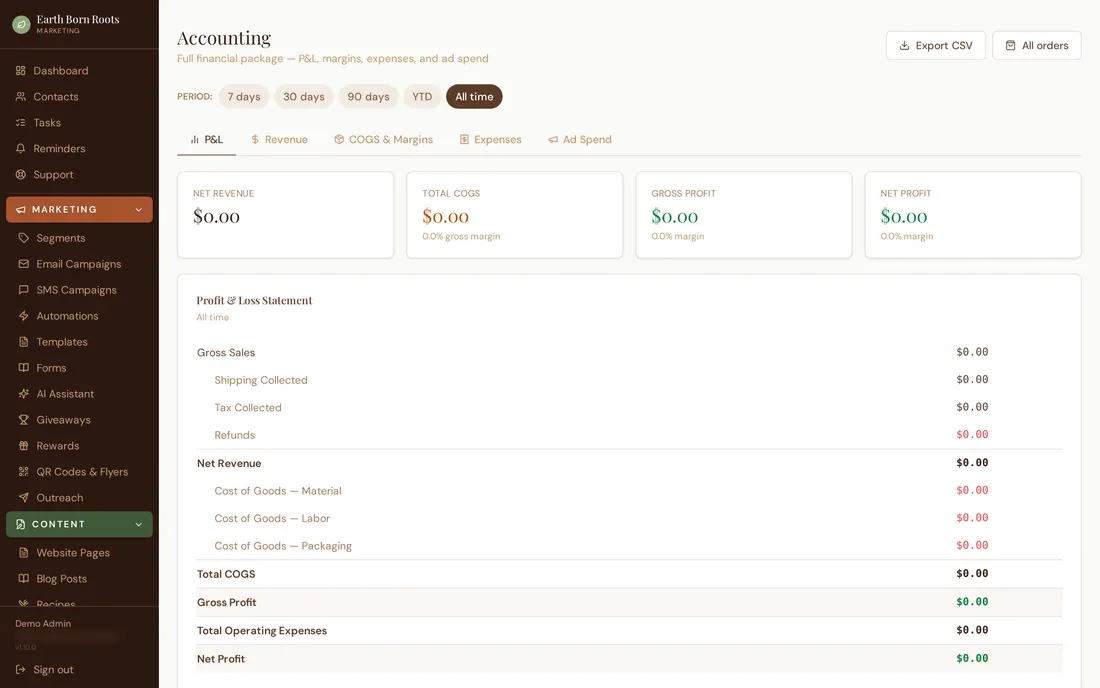Go to Contacts page
Image resolution: width=1100 pixels, height=688 pixels.
point(79,97)
